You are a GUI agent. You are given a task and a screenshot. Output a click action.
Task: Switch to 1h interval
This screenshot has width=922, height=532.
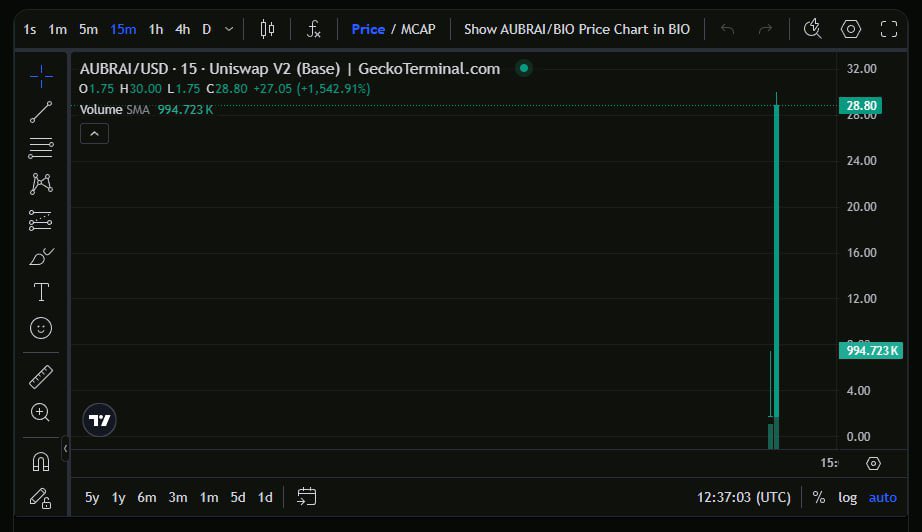point(155,29)
